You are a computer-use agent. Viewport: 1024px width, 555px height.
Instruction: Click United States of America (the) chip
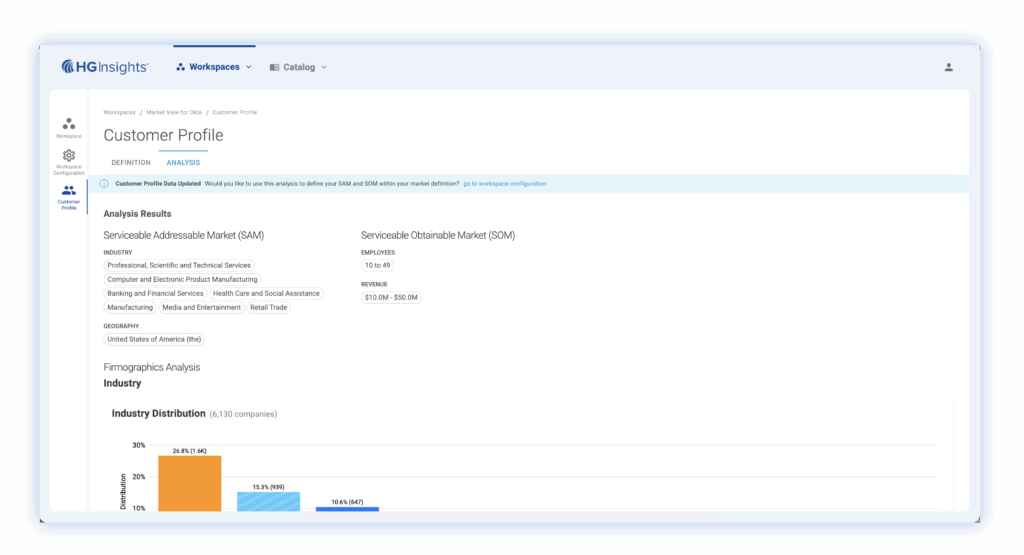tap(154, 340)
